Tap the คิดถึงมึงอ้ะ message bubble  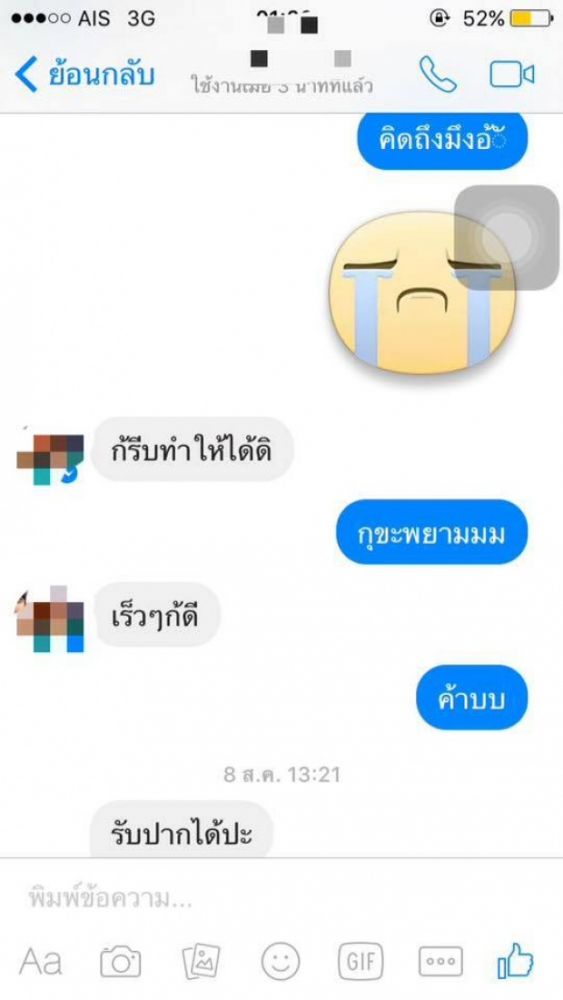[442, 140]
